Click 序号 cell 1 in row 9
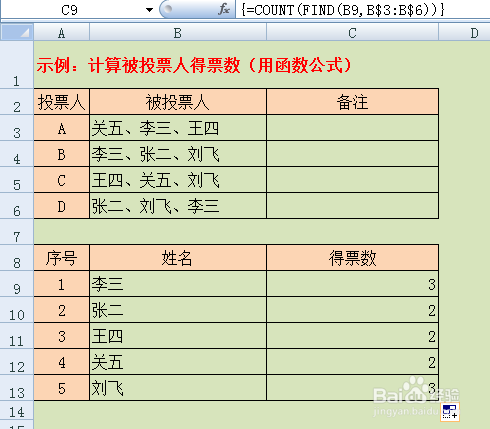 click(x=62, y=284)
